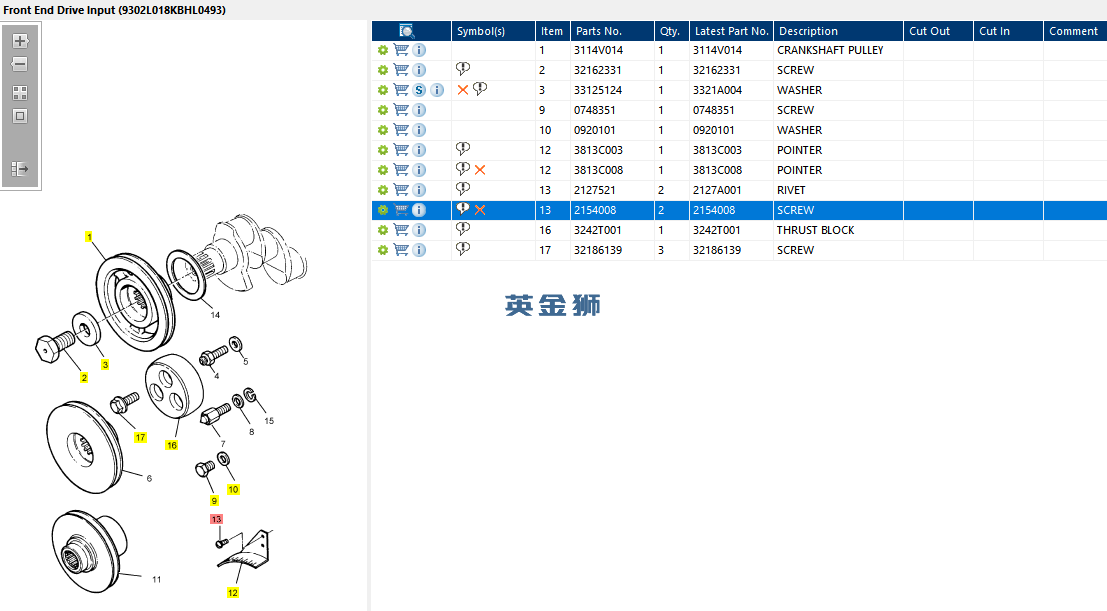This screenshot has height=611, width=1107.
Task: Select callout 9 on the diagram
Action: pos(214,501)
